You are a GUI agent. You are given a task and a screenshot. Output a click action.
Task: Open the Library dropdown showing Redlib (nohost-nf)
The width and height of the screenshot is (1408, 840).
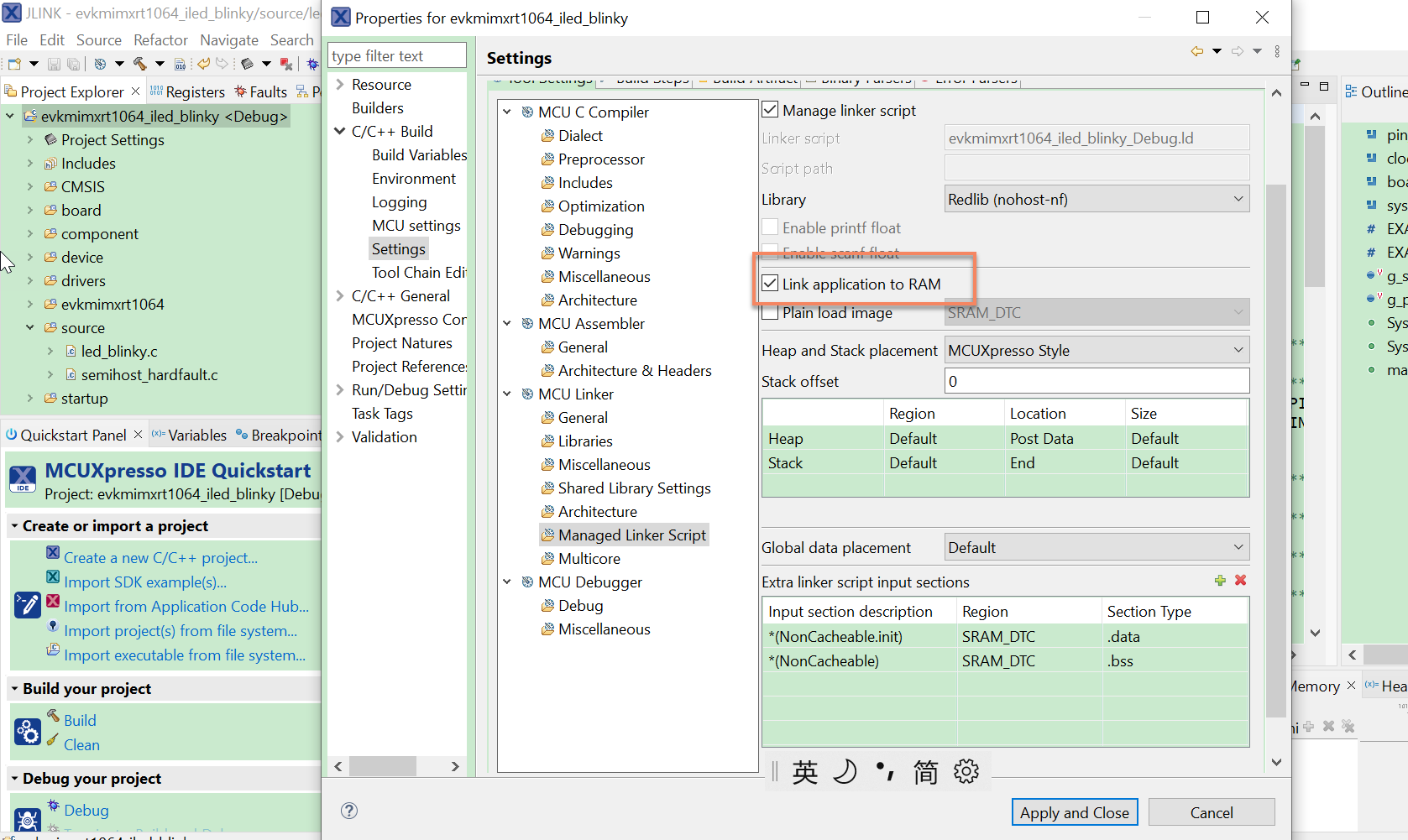pos(1097,199)
